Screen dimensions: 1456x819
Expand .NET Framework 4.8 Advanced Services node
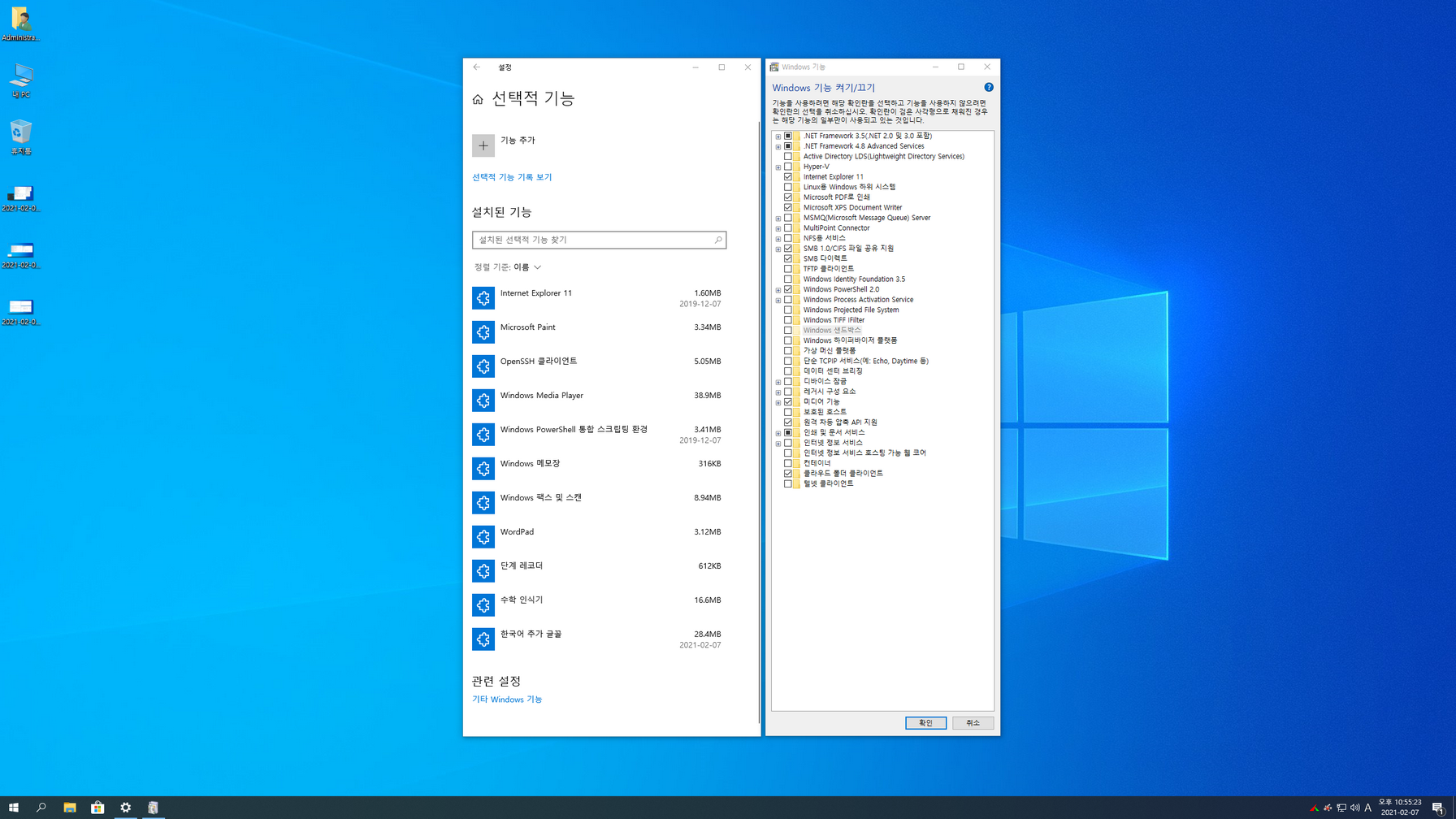point(778,147)
